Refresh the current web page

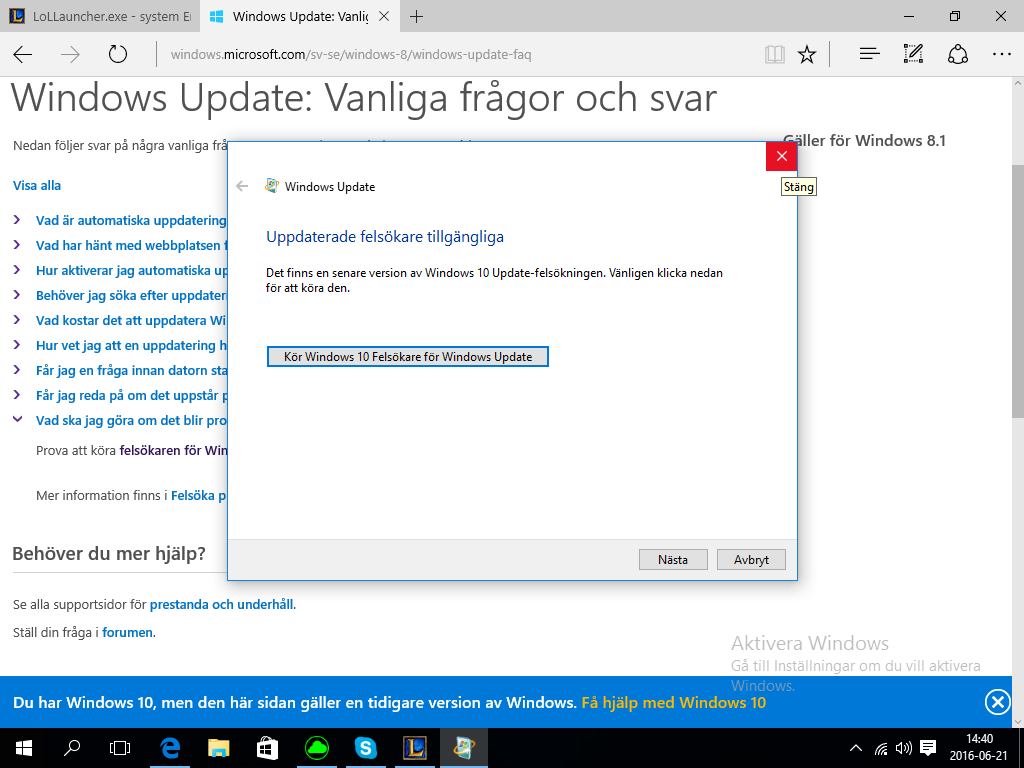pyautogui.click(x=118, y=54)
